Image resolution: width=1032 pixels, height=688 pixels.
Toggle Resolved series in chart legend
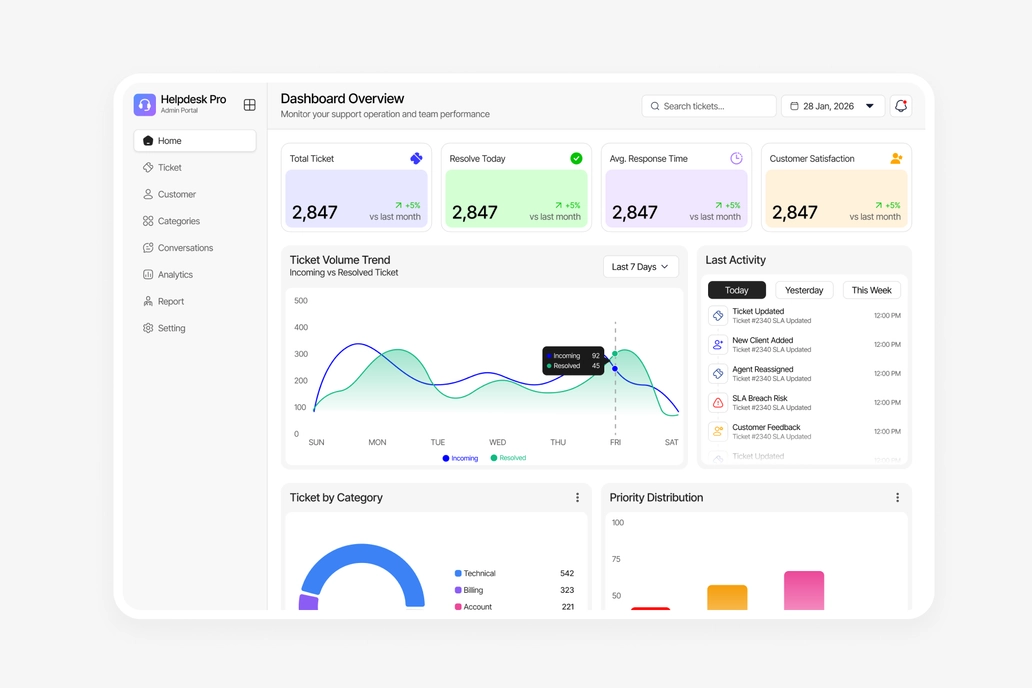[x=508, y=458]
